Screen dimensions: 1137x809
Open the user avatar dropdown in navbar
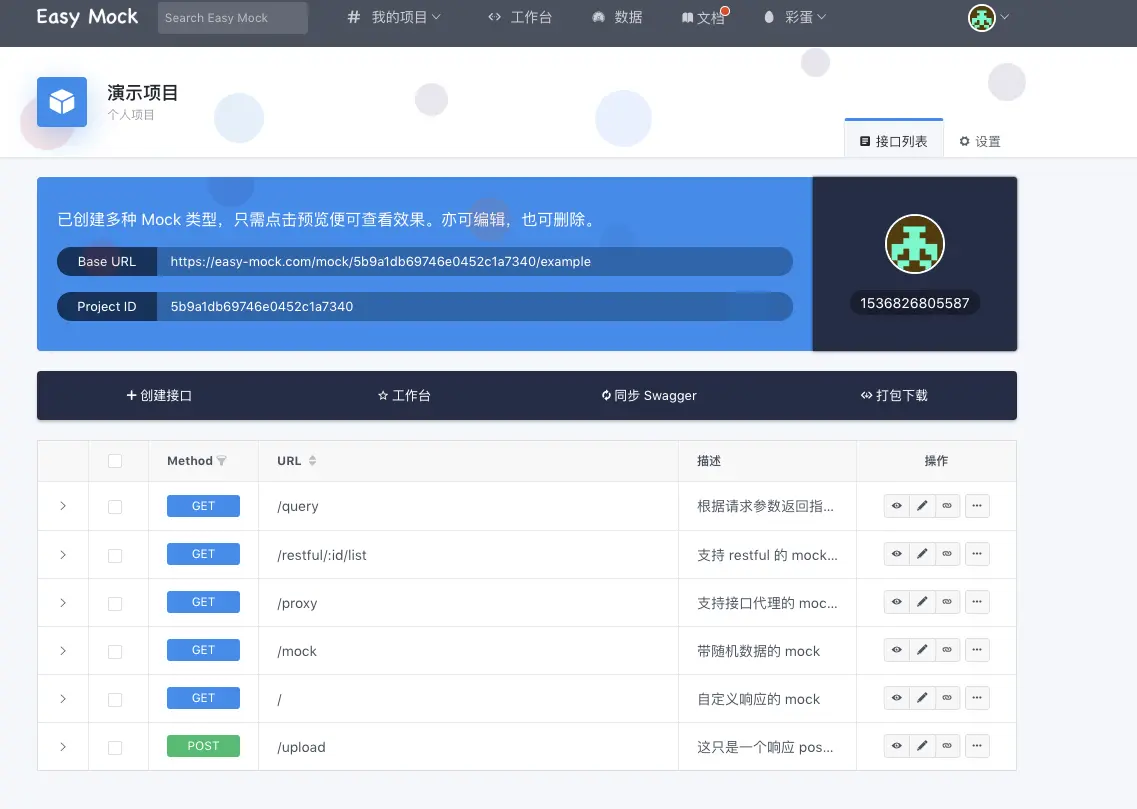pyautogui.click(x=988, y=17)
